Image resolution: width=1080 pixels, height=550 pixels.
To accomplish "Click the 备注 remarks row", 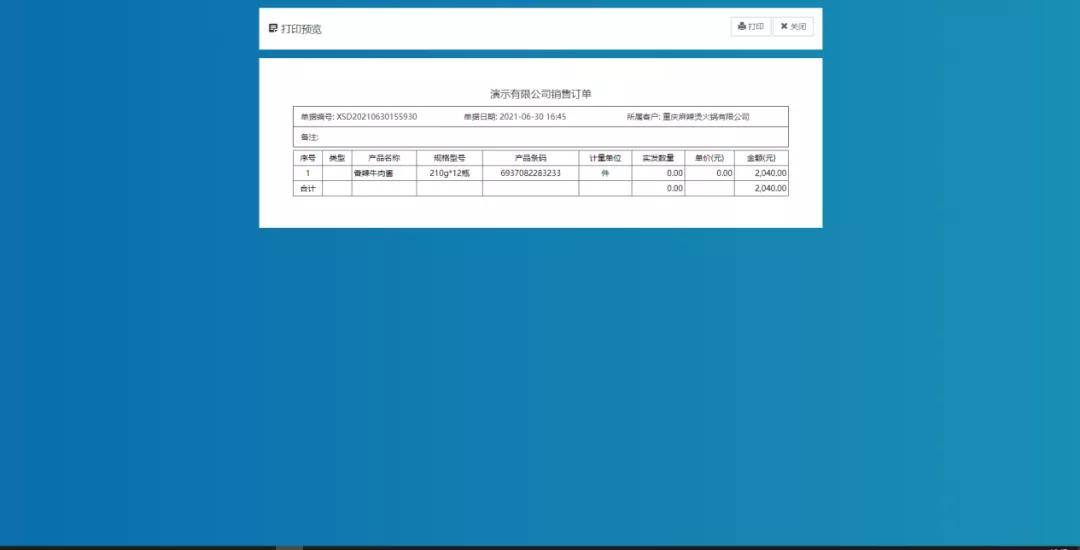I will point(540,137).
